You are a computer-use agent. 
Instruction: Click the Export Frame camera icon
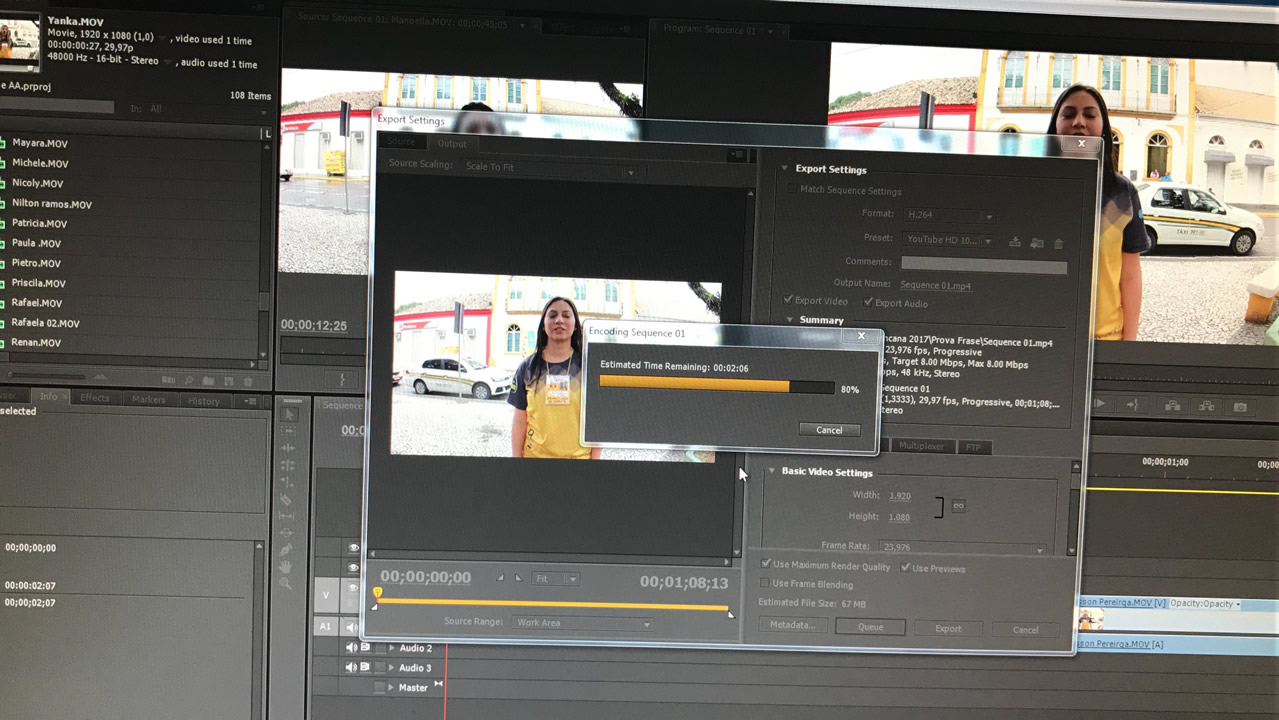1240,407
